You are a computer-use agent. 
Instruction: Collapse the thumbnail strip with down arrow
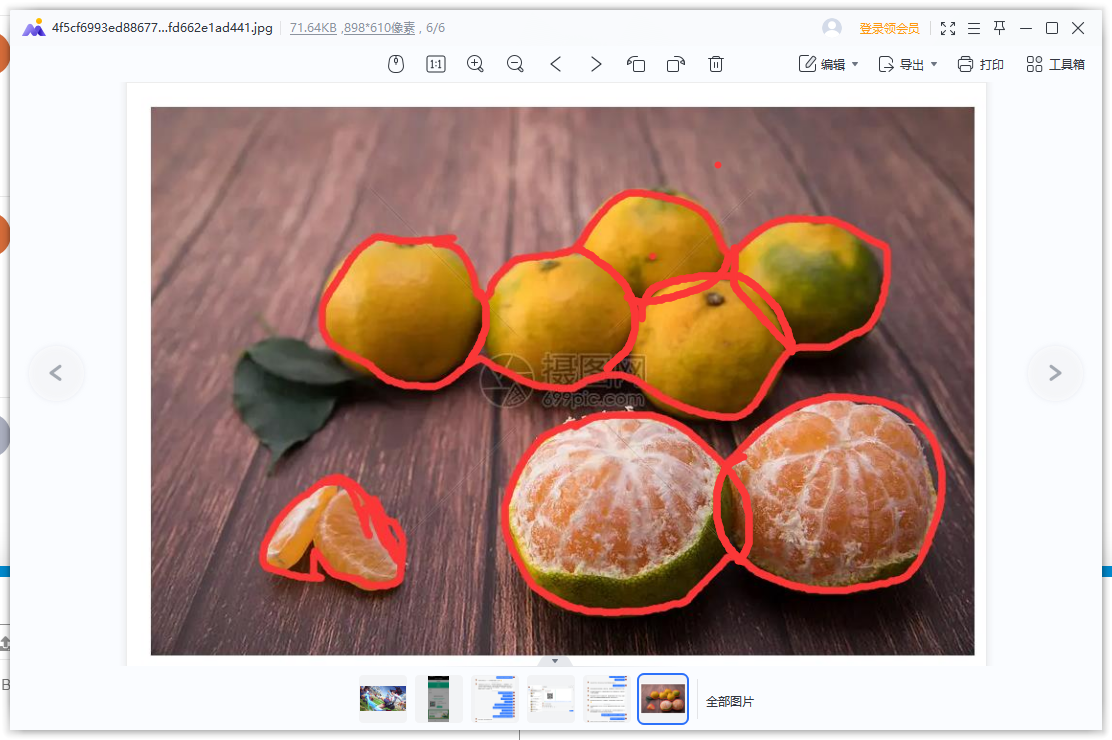555,661
